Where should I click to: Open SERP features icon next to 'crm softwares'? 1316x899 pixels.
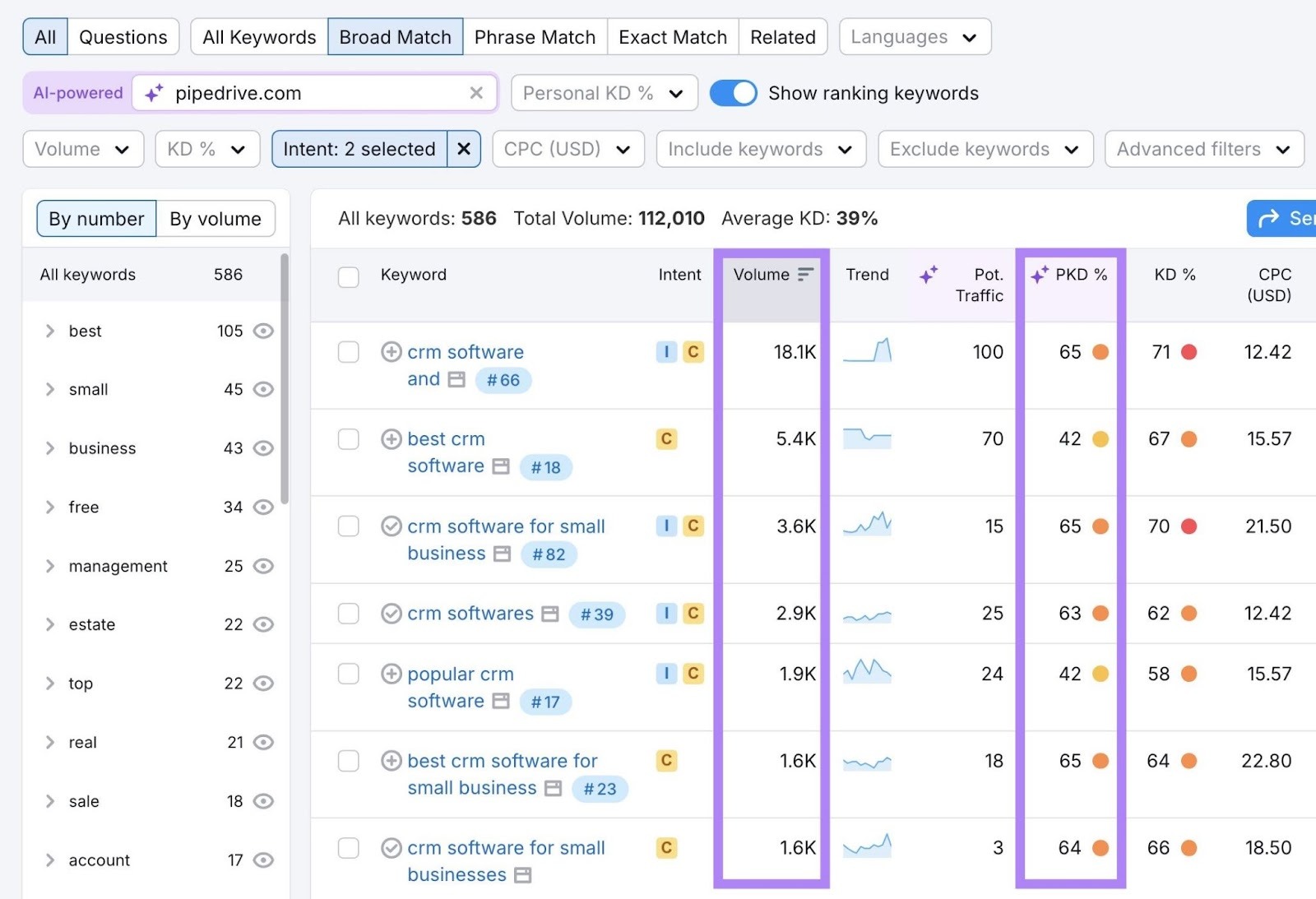click(x=550, y=614)
